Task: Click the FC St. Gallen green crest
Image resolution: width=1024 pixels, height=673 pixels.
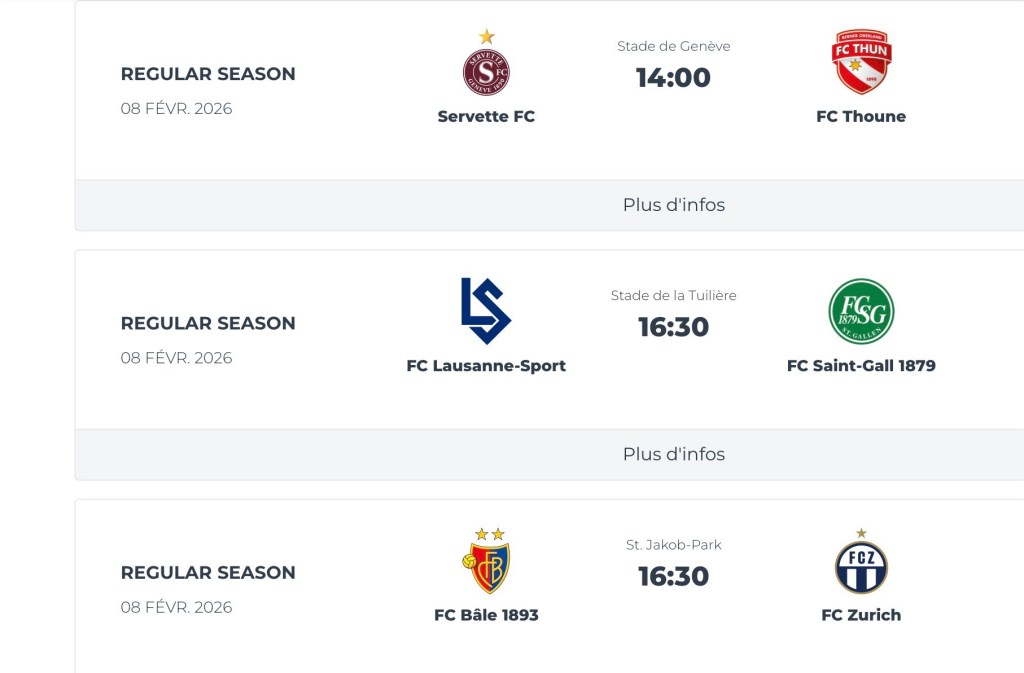Action: [x=861, y=312]
